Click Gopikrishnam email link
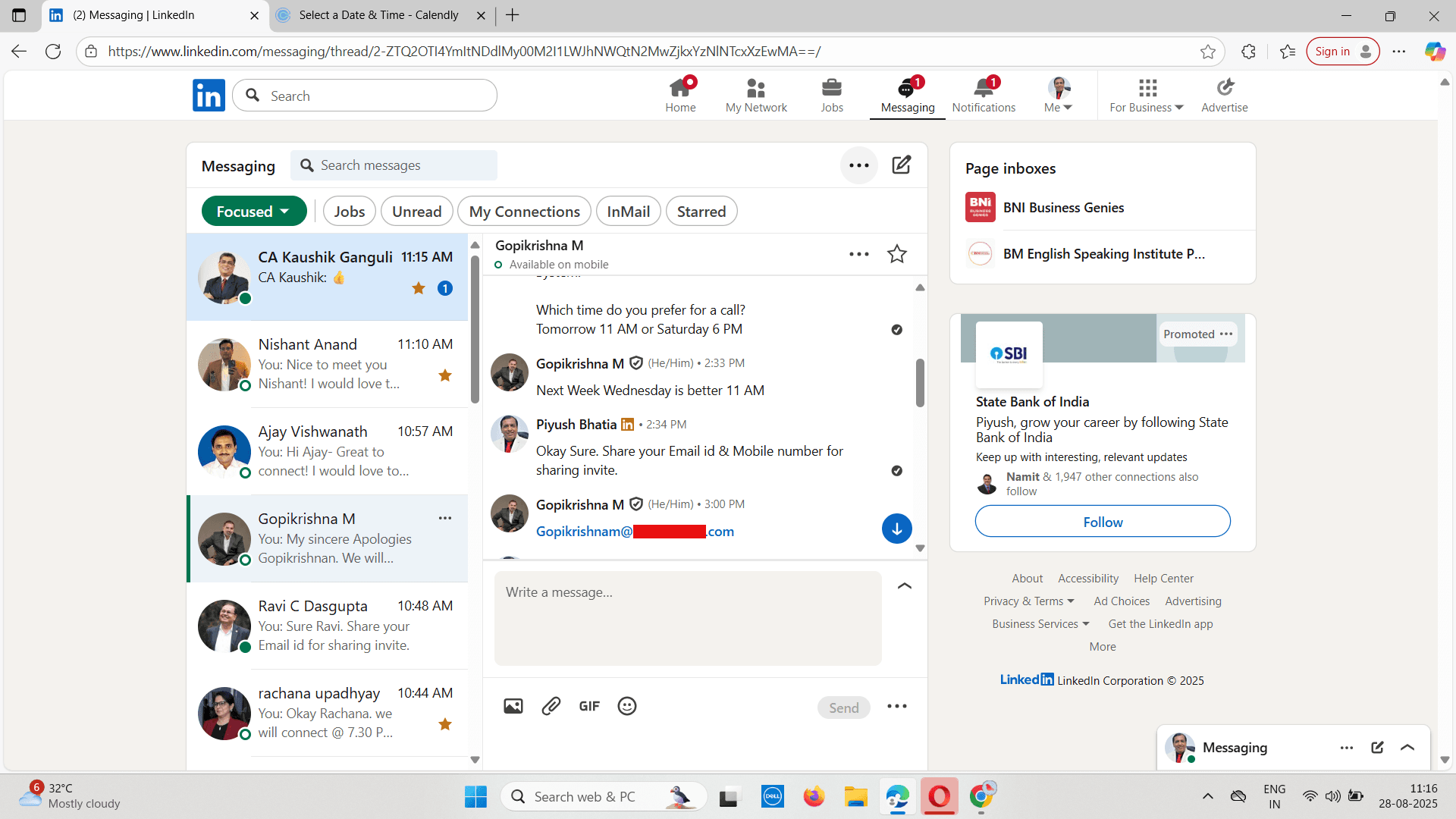 pyautogui.click(x=635, y=532)
